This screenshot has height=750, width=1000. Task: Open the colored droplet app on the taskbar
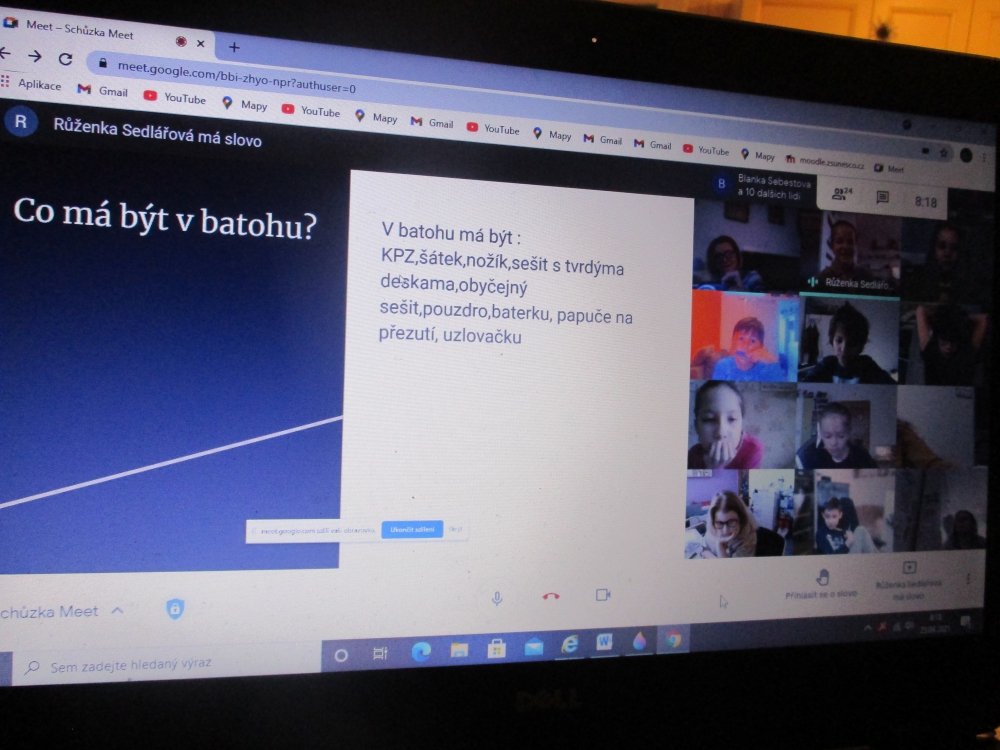point(639,641)
